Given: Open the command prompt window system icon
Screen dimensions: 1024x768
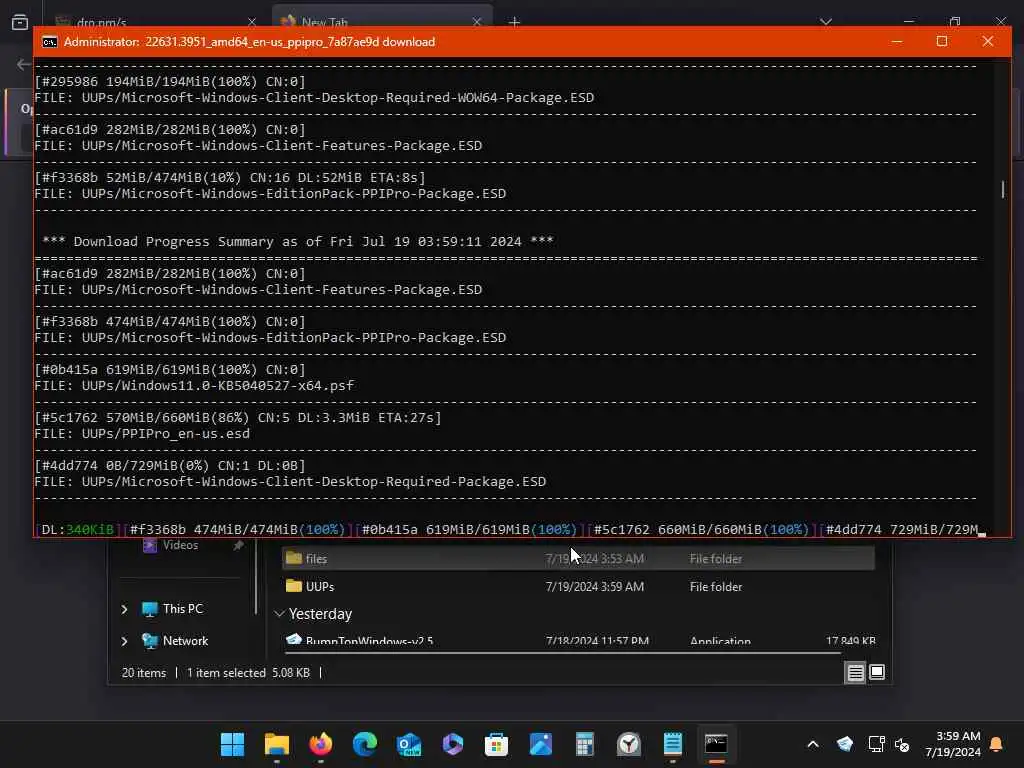Looking at the screenshot, I should tap(50, 42).
